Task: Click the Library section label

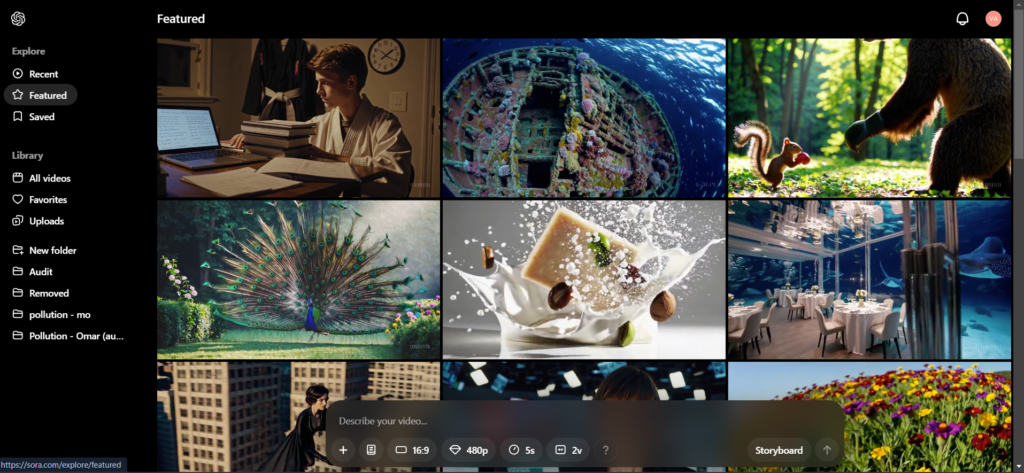Action: coord(27,155)
